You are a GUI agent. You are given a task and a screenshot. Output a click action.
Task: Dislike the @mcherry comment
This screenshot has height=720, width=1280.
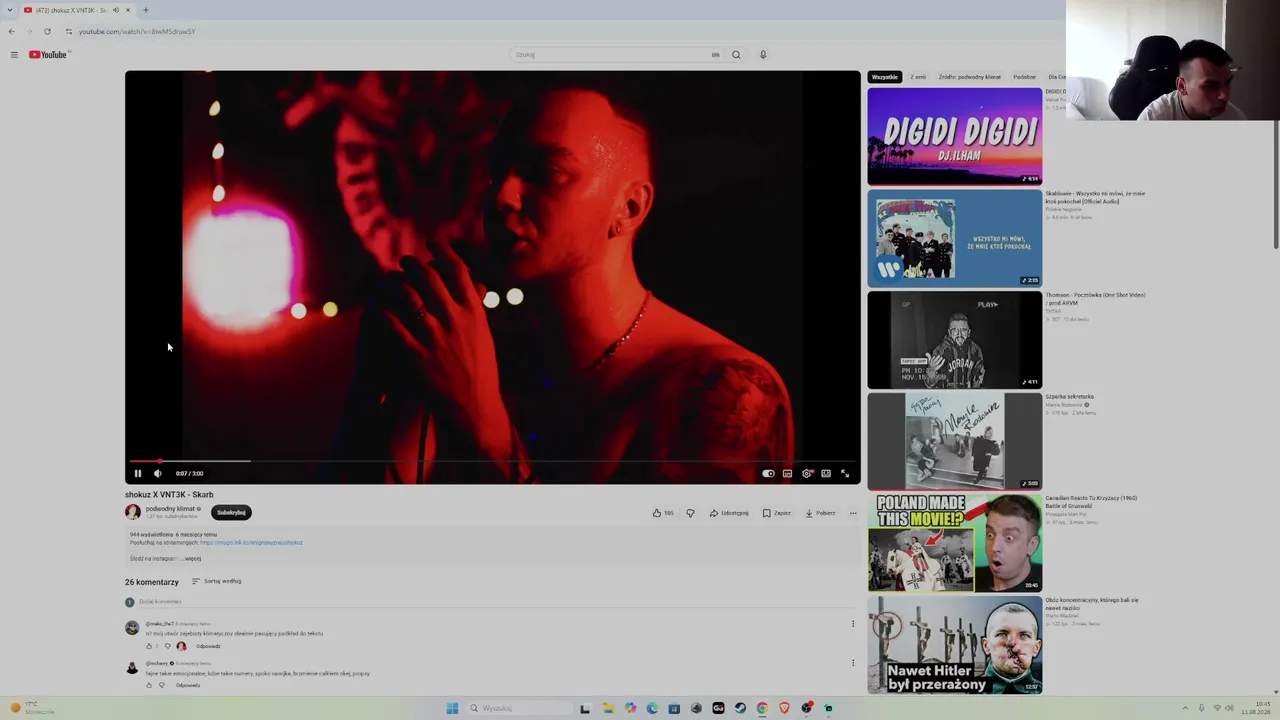[162, 685]
